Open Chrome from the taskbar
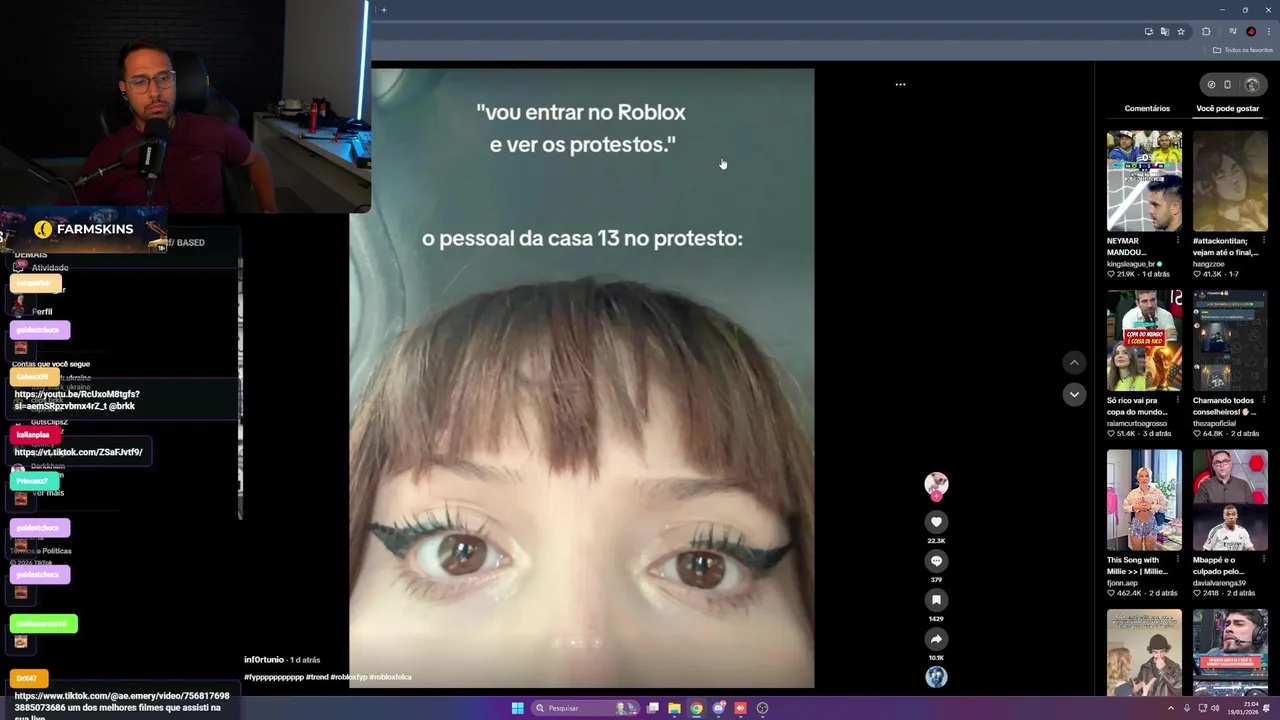The height and width of the screenshot is (720, 1280). click(696, 708)
